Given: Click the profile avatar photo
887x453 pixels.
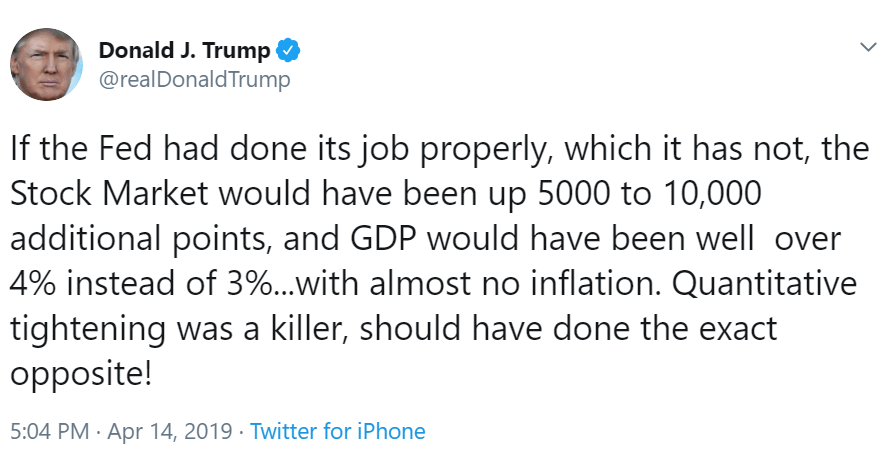Looking at the screenshot, I should pos(46,65).
